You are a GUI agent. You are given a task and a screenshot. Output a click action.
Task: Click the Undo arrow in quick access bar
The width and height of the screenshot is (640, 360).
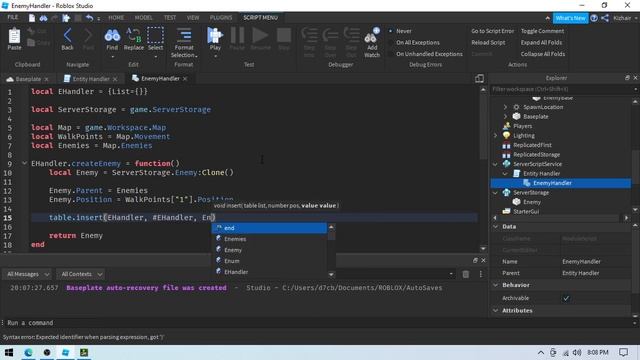click(89, 18)
